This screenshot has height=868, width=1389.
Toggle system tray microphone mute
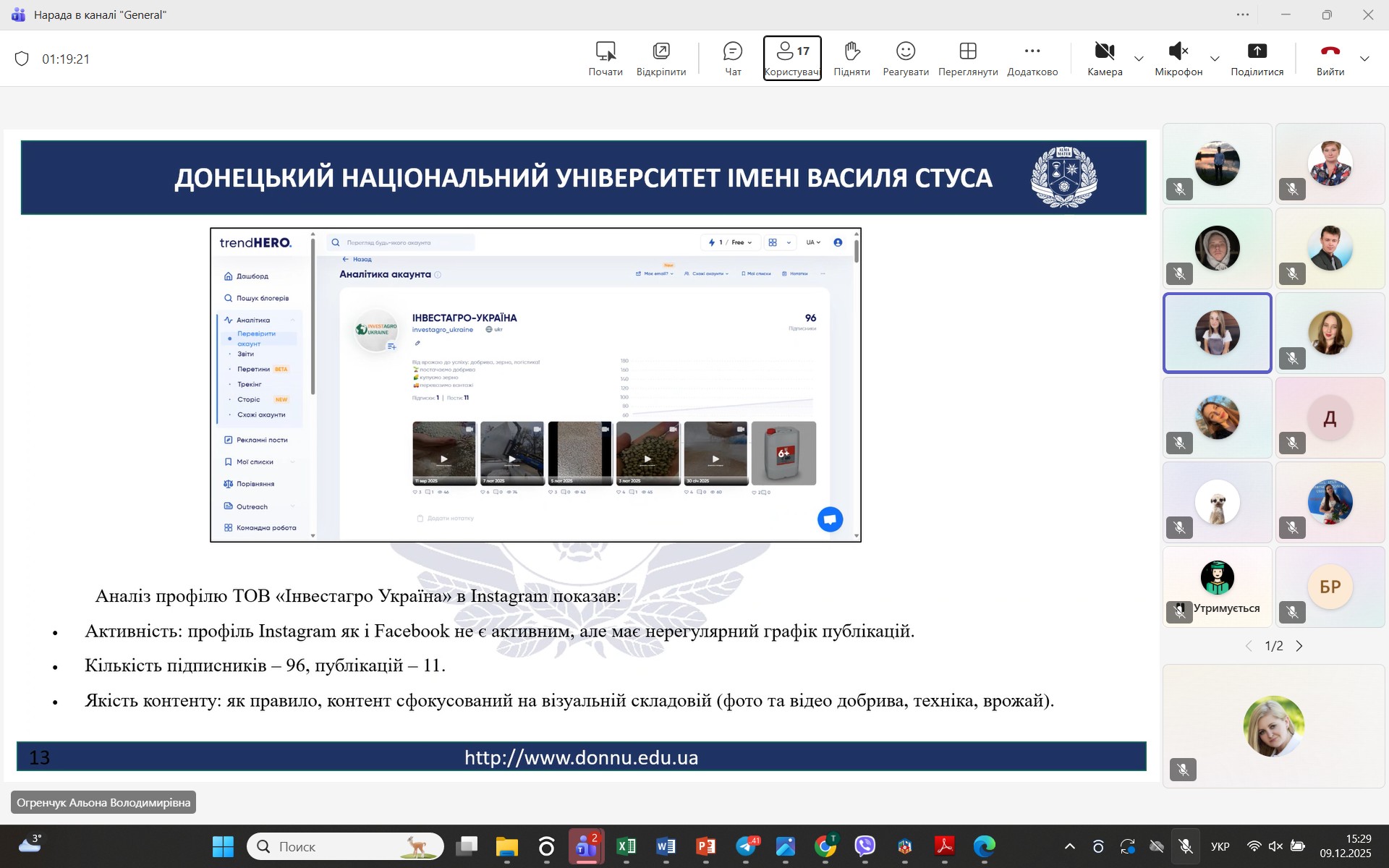[x=1185, y=846]
